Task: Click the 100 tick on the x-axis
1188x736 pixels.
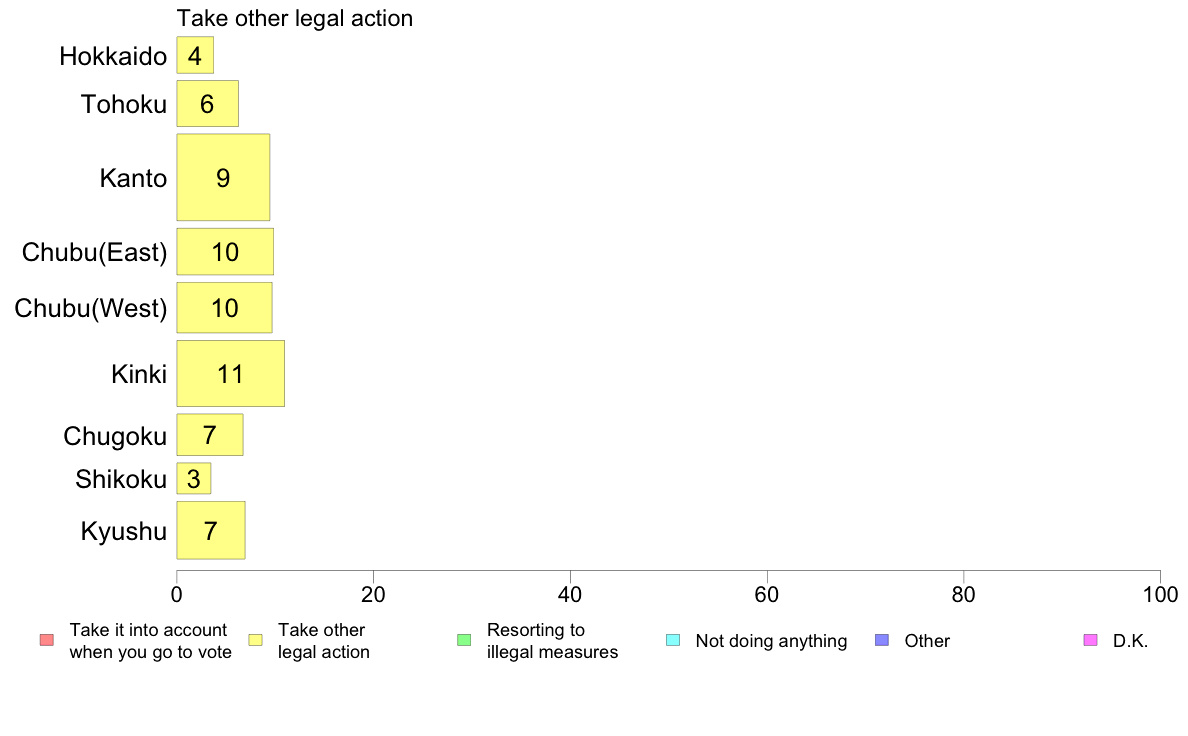Action: pos(1160,595)
